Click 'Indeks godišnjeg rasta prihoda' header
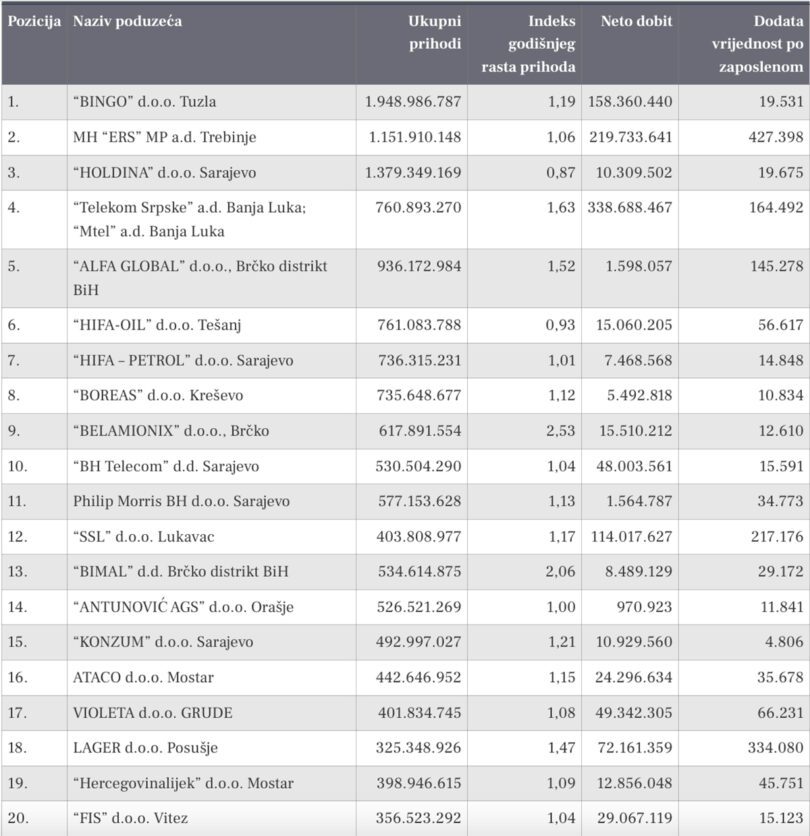 pyautogui.click(x=541, y=44)
